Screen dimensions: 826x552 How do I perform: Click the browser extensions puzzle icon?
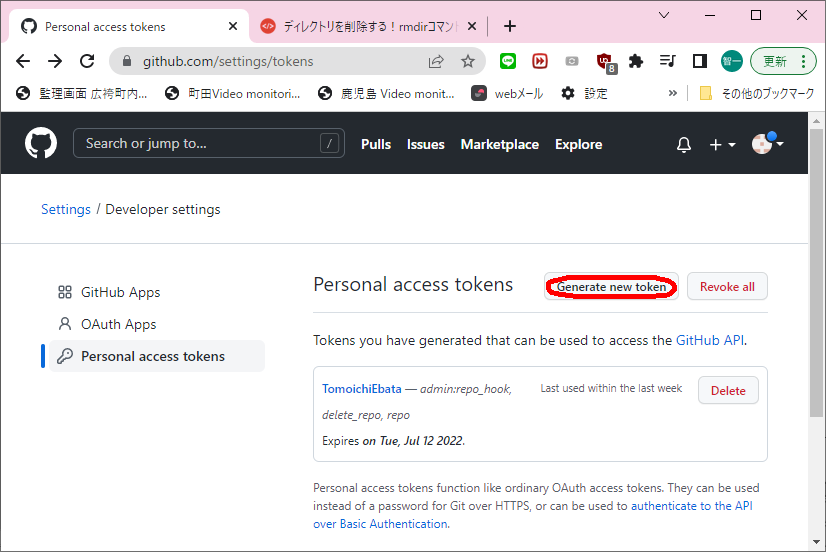click(x=635, y=61)
